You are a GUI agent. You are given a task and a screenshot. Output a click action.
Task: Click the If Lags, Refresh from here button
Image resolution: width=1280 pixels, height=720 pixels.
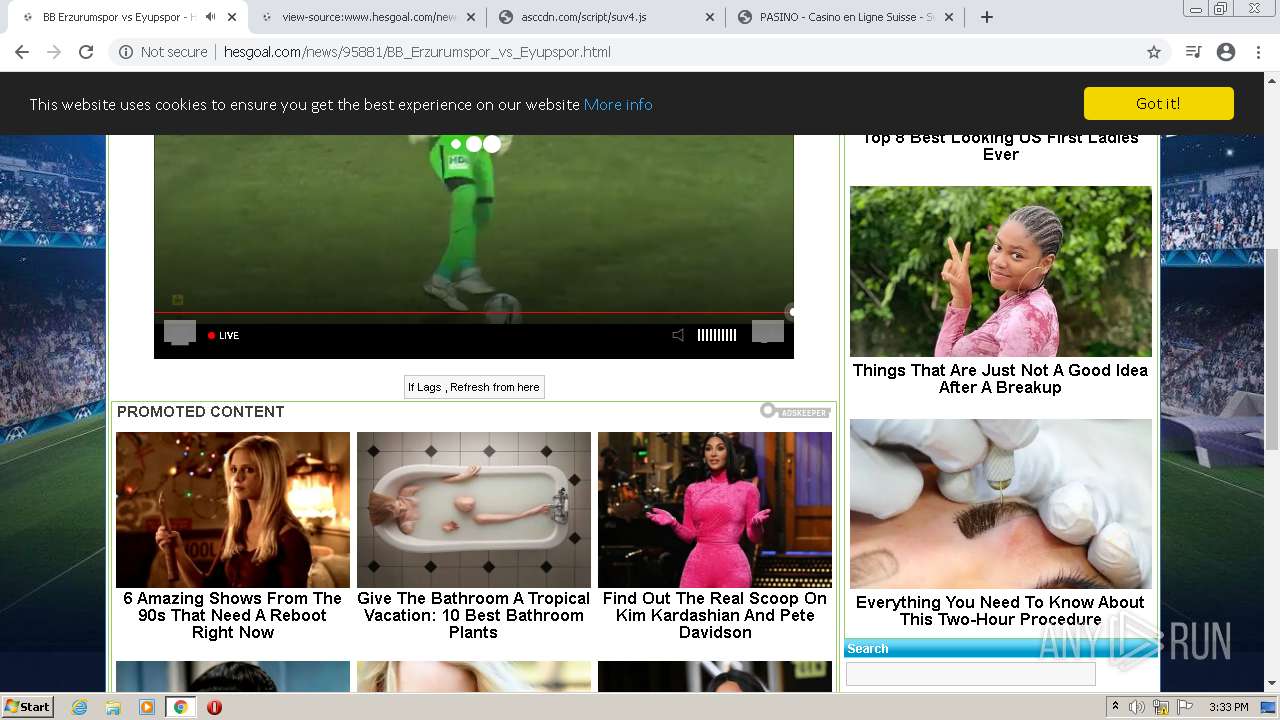click(474, 387)
